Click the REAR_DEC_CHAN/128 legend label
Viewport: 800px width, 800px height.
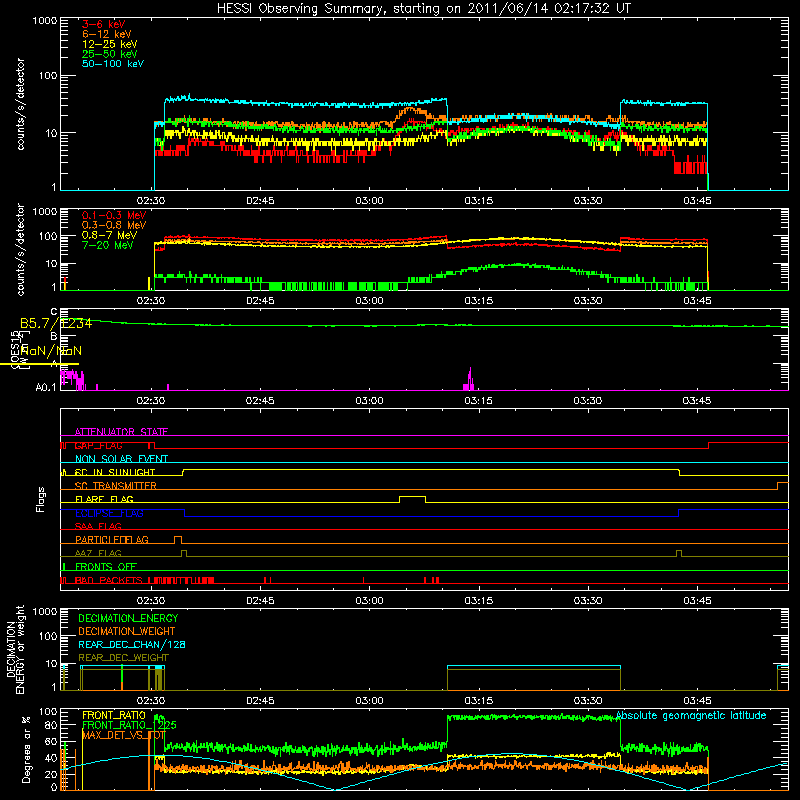(132, 645)
